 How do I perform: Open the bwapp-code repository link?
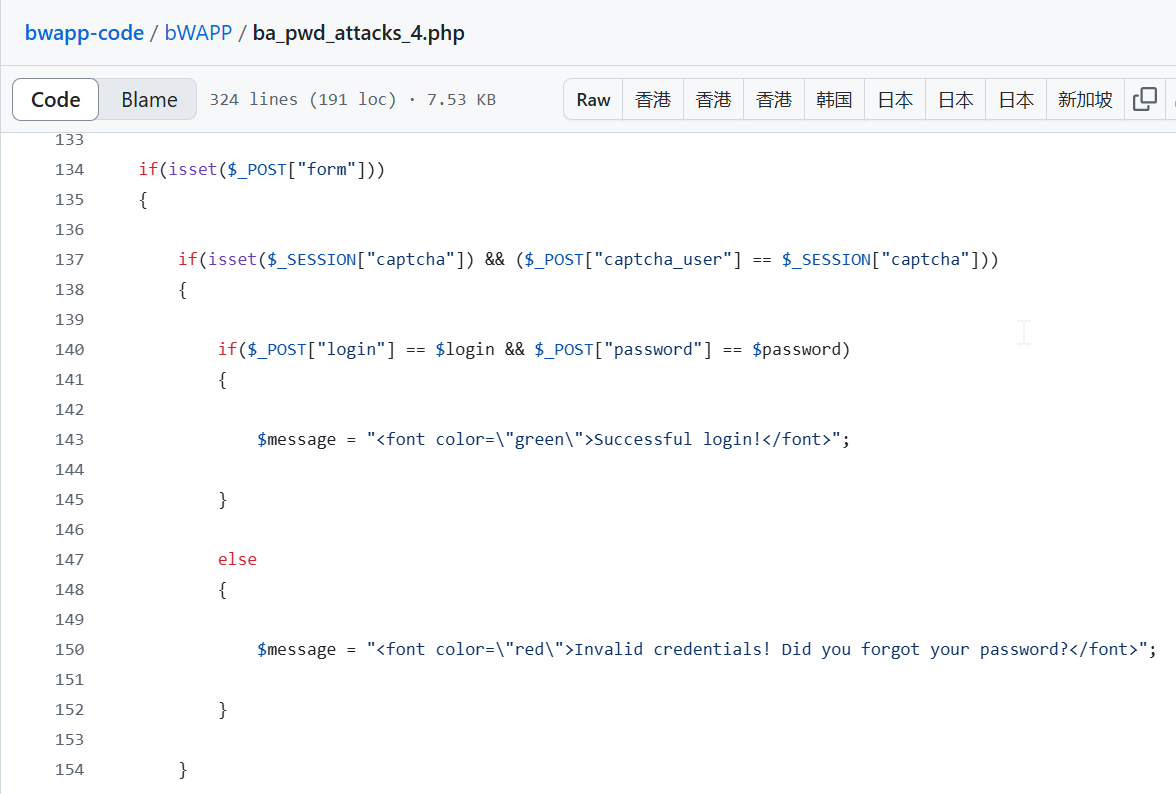(85, 33)
